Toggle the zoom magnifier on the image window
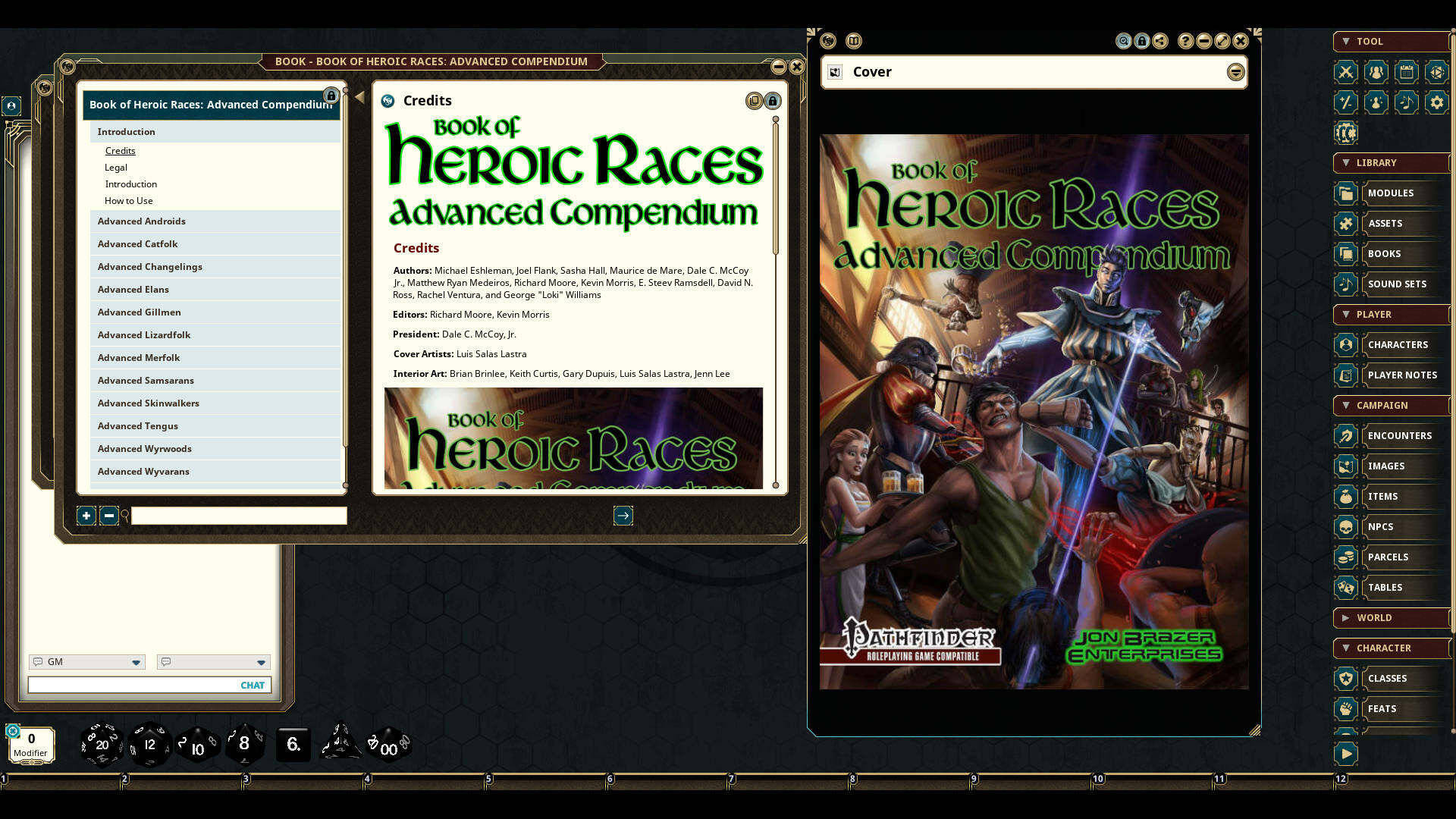 [1124, 42]
